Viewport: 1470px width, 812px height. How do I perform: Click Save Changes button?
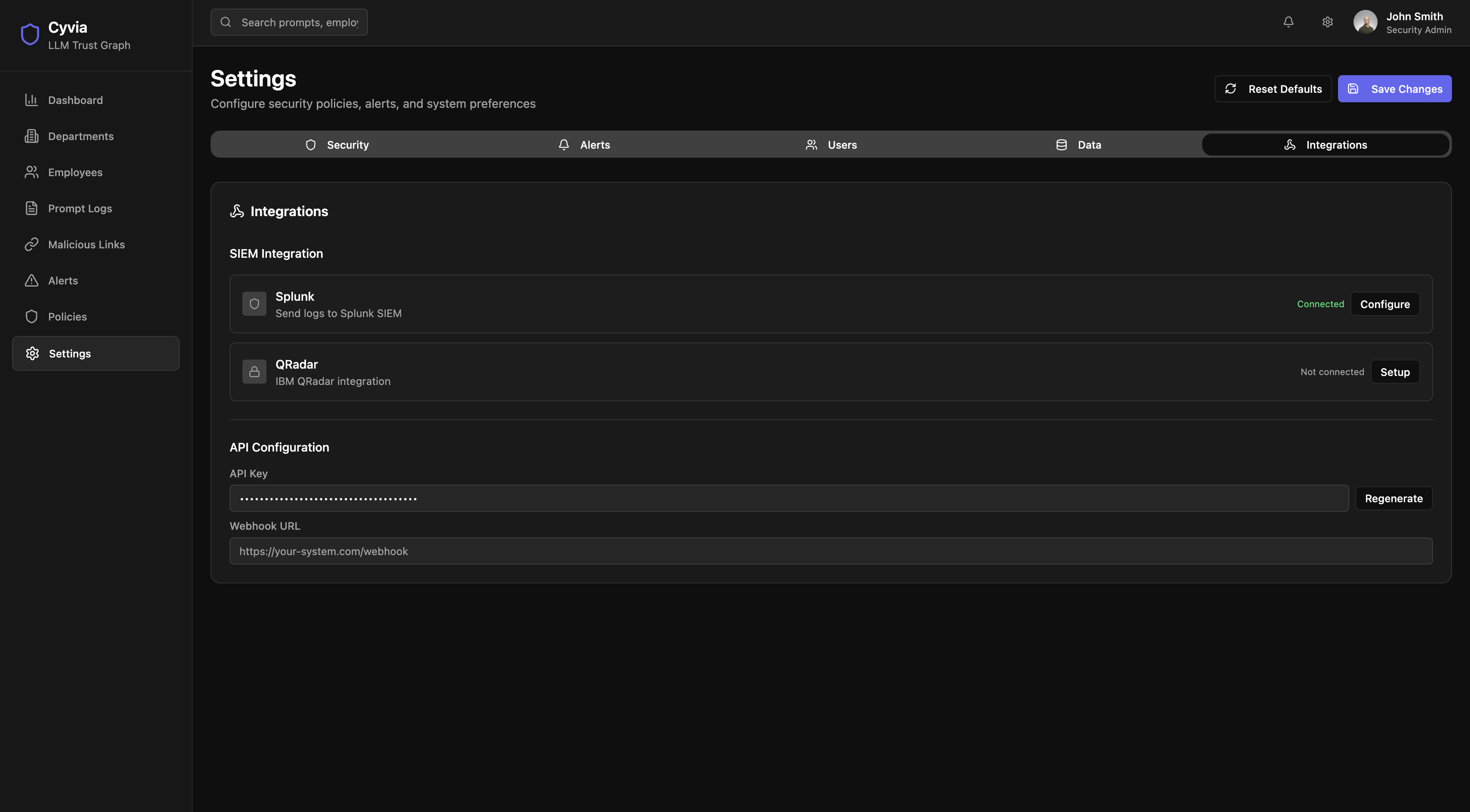(1394, 89)
